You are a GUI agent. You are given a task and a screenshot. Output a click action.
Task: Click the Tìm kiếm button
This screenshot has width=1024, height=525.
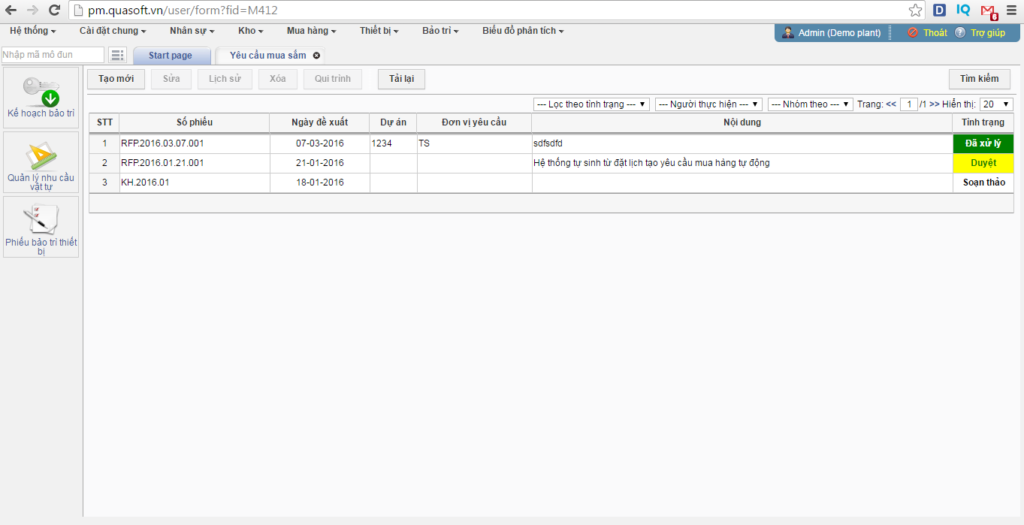click(x=980, y=79)
